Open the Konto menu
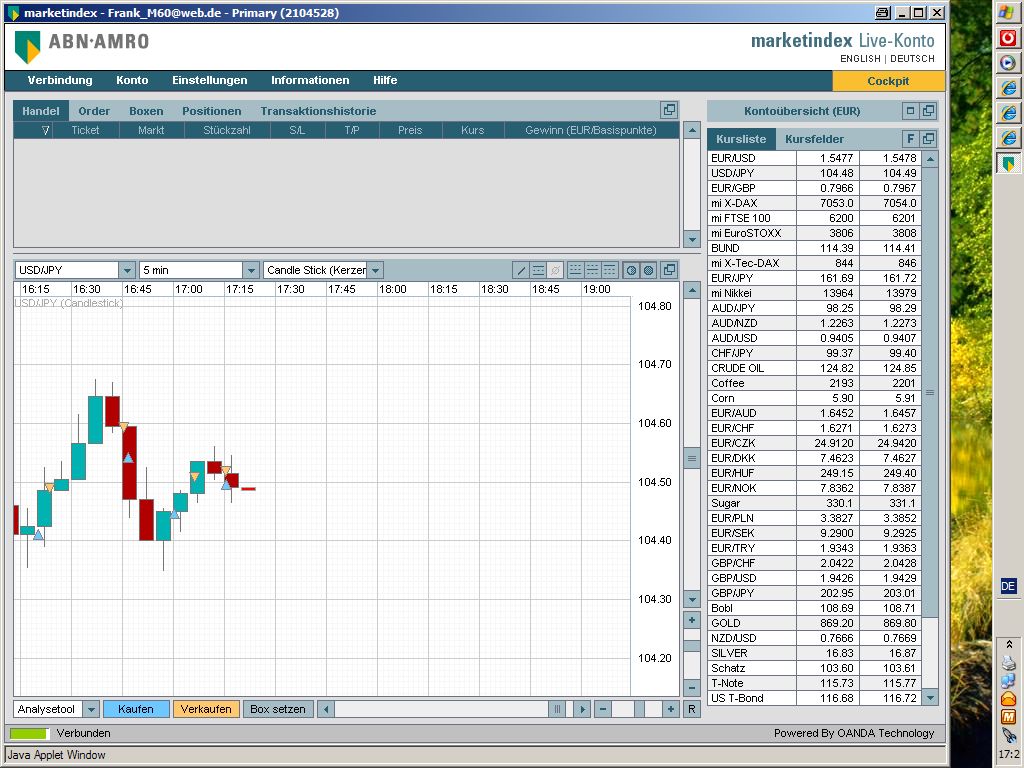 132,80
